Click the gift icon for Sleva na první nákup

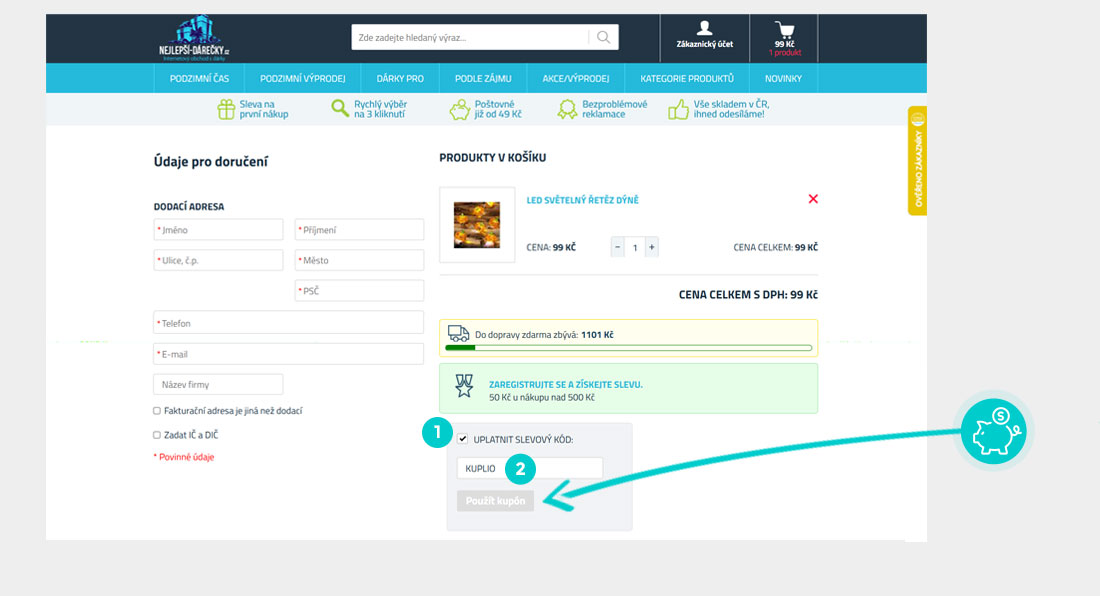(226, 109)
